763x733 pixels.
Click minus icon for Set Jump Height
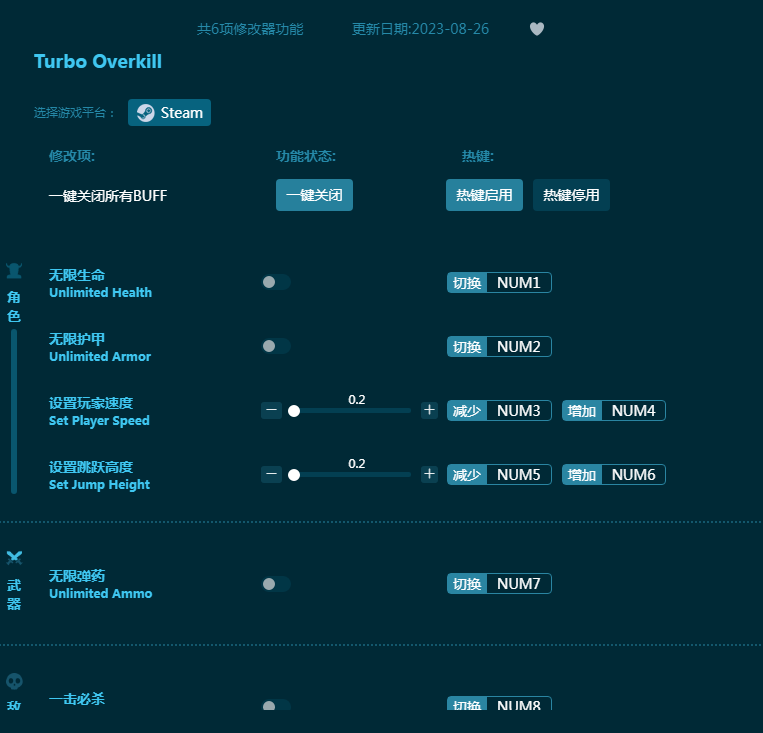pyautogui.click(x=271, y=474)
